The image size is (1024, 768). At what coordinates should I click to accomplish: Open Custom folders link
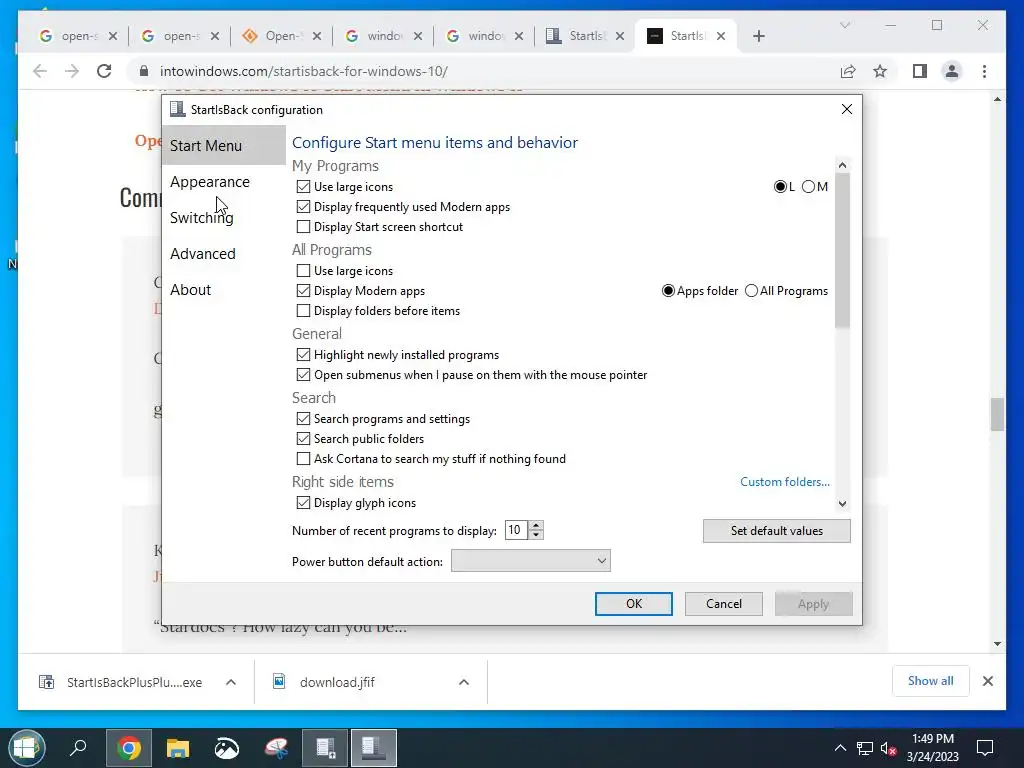[x=784, y=482]
